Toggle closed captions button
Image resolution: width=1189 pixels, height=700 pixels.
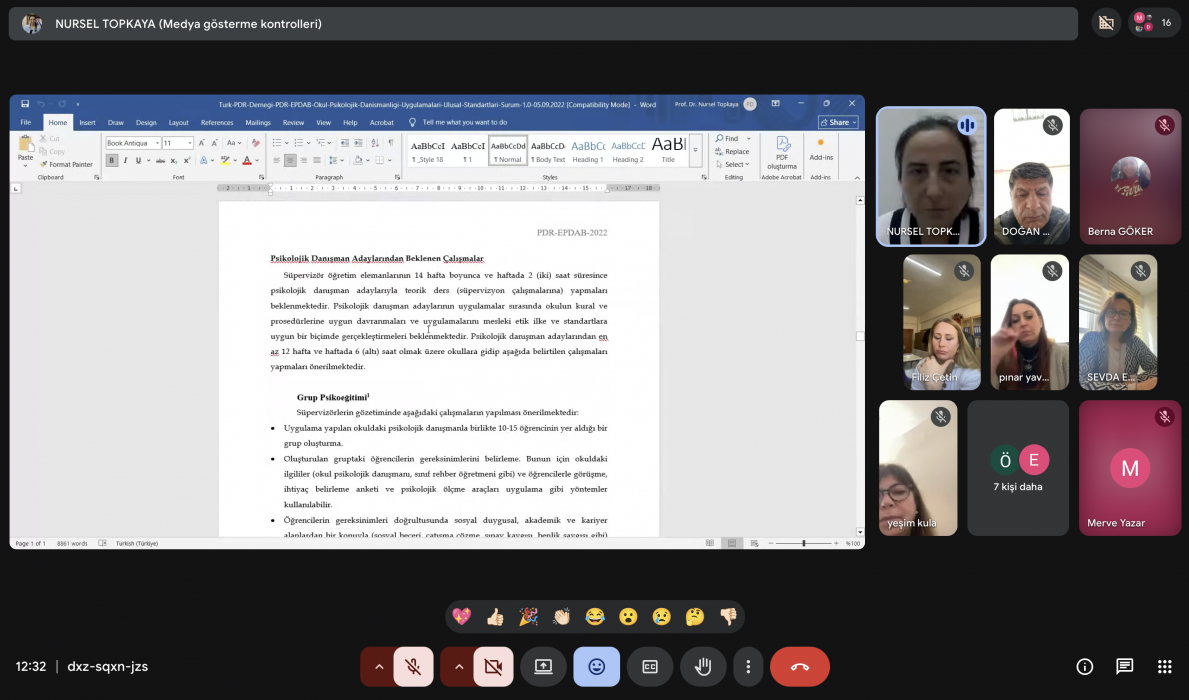(x=650, y=667)
